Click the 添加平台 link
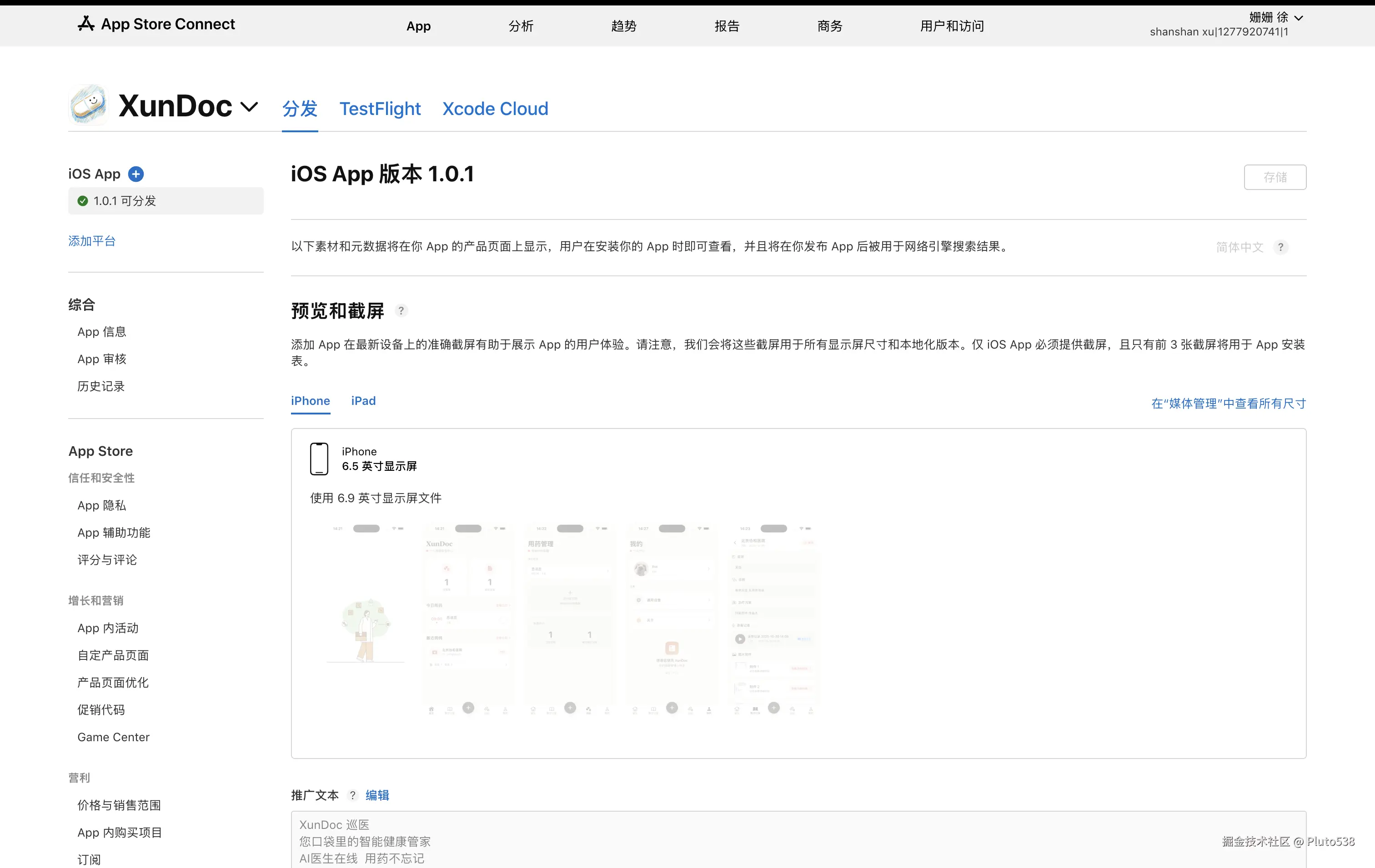 [x=92, y=241]
